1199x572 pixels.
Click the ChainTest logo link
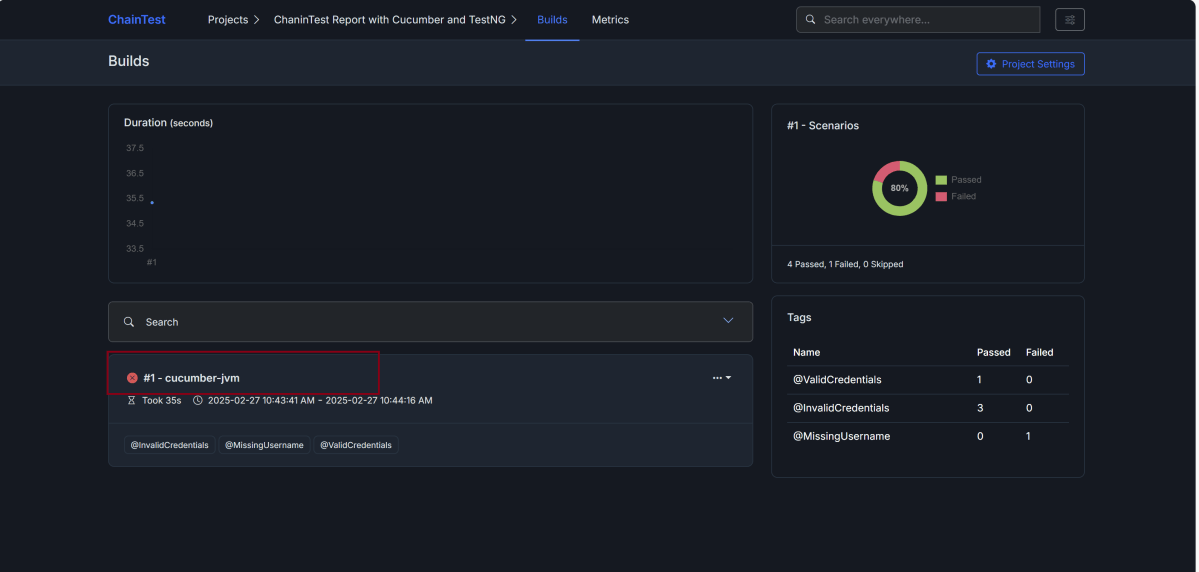point(137,20)
